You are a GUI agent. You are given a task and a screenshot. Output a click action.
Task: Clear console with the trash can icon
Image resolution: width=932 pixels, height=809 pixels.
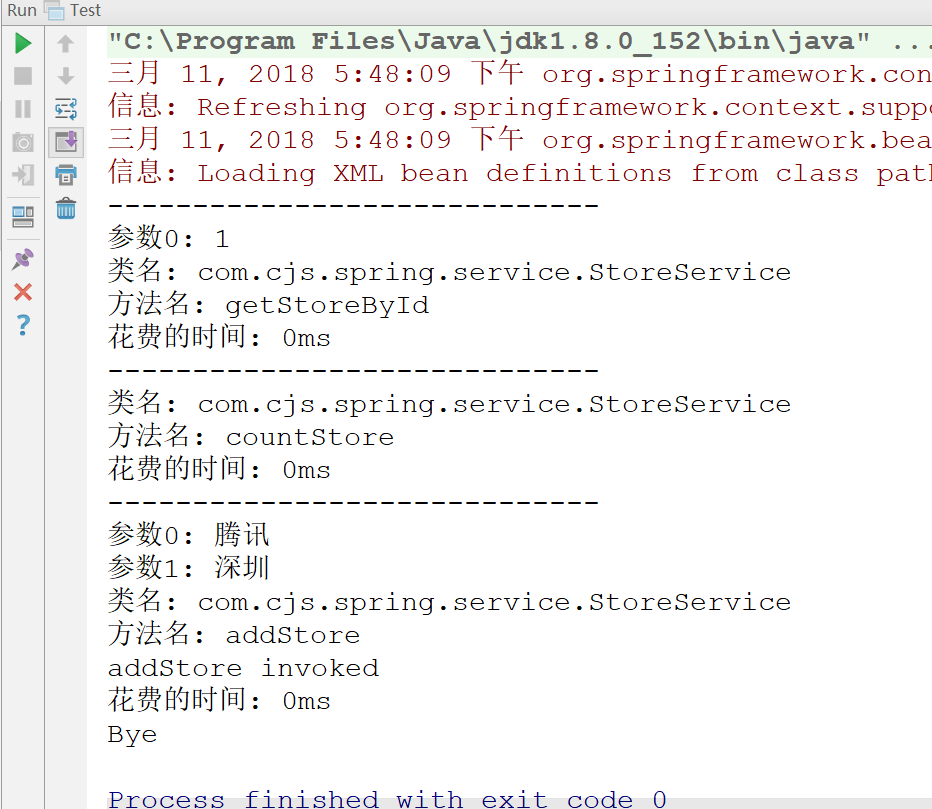tap(66, 208)
